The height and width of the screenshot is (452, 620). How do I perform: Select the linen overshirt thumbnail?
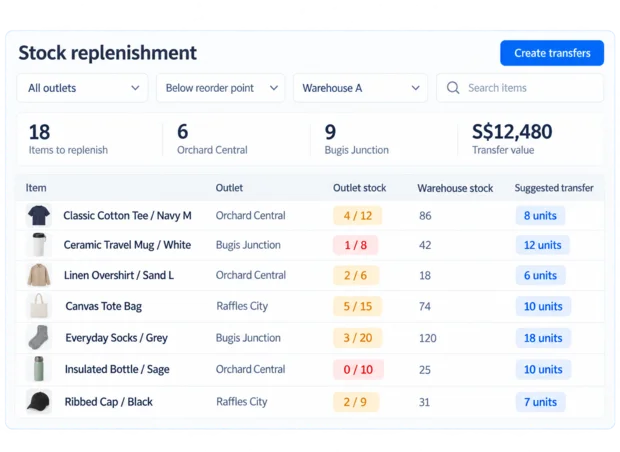(39, 275)
